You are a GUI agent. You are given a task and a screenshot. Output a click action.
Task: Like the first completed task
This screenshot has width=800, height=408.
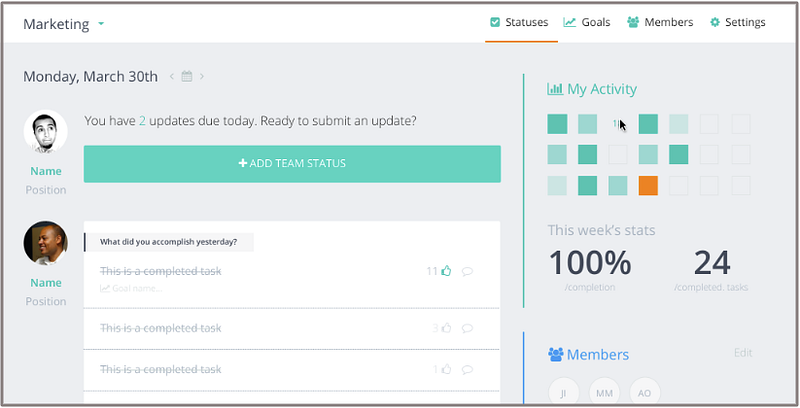pos(446,271)
